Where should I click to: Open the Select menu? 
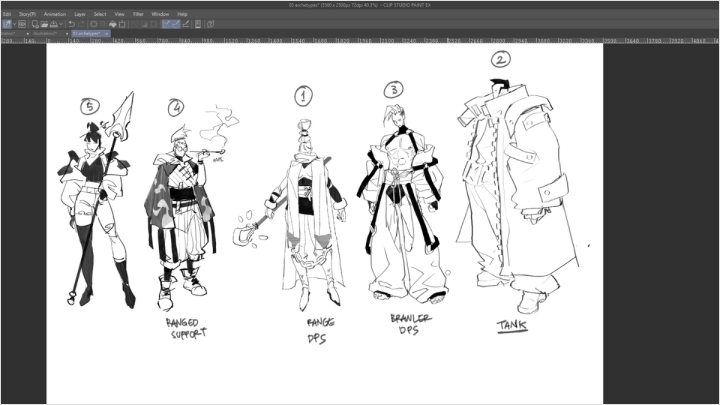click(x=100, y=14)
